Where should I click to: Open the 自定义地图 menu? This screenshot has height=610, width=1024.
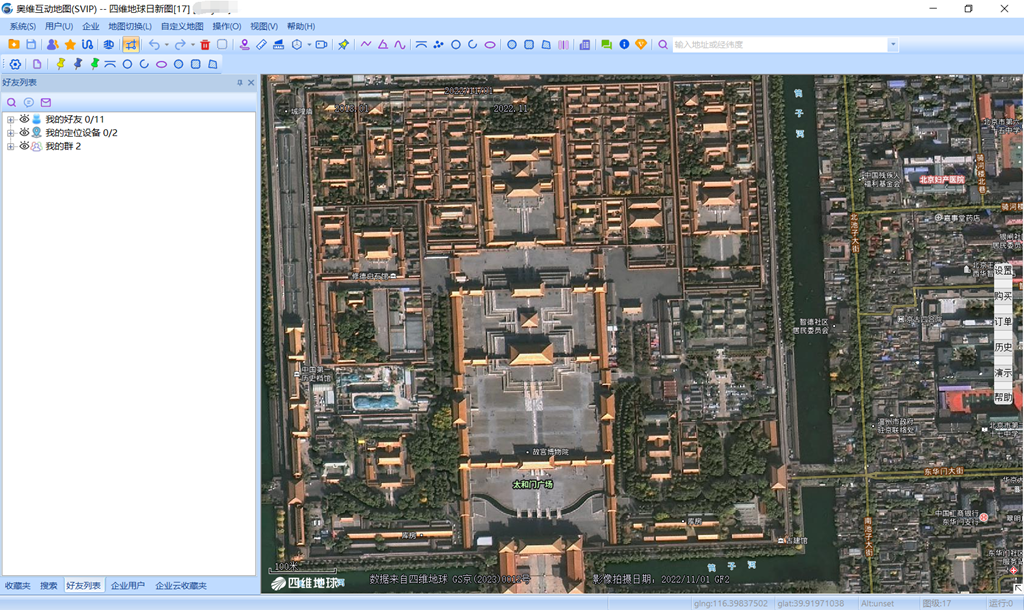coord(182,26)
